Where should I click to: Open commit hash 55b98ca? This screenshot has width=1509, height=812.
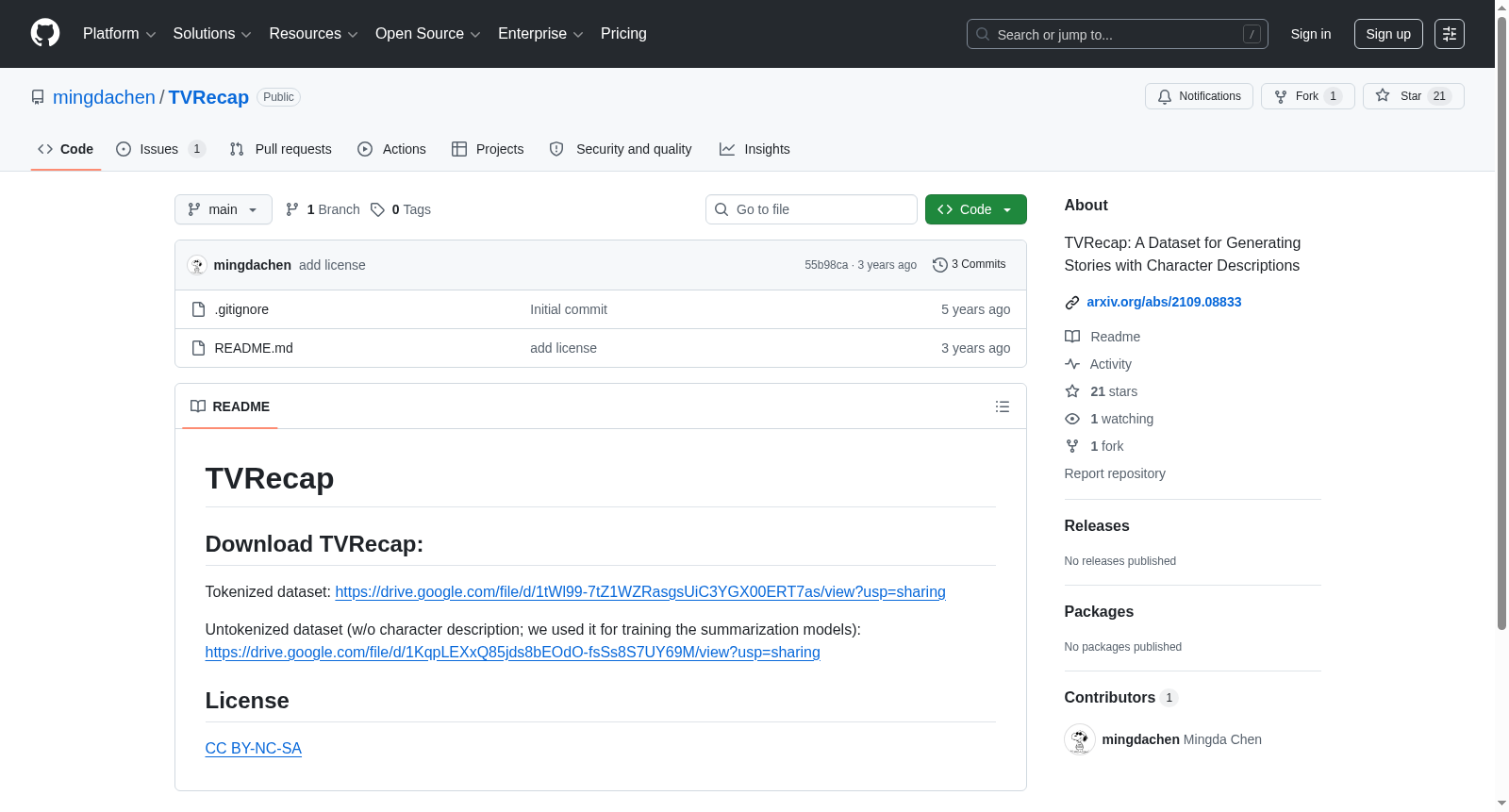(826, 265)
